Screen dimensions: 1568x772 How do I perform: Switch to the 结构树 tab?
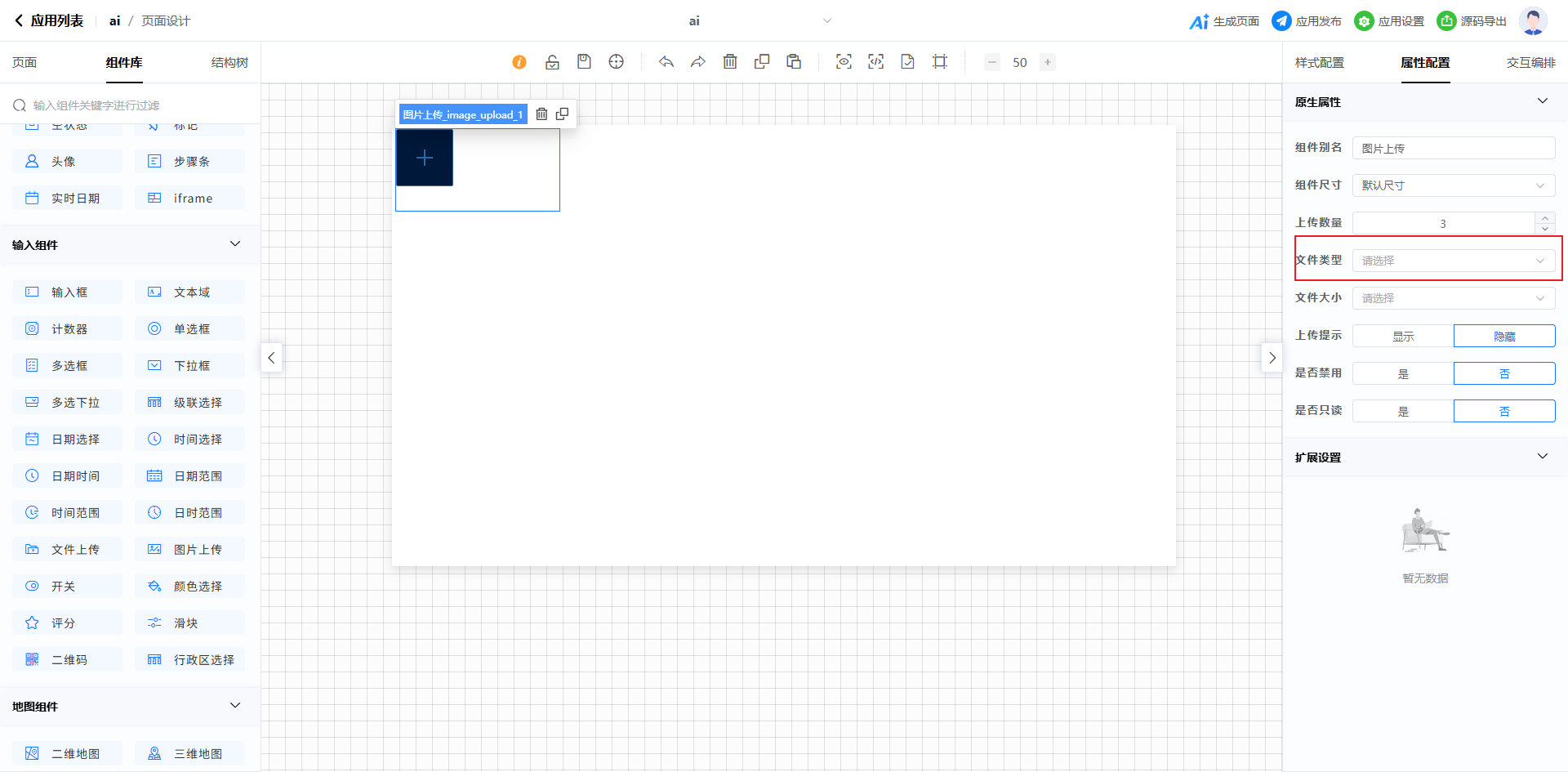[229, 63]
